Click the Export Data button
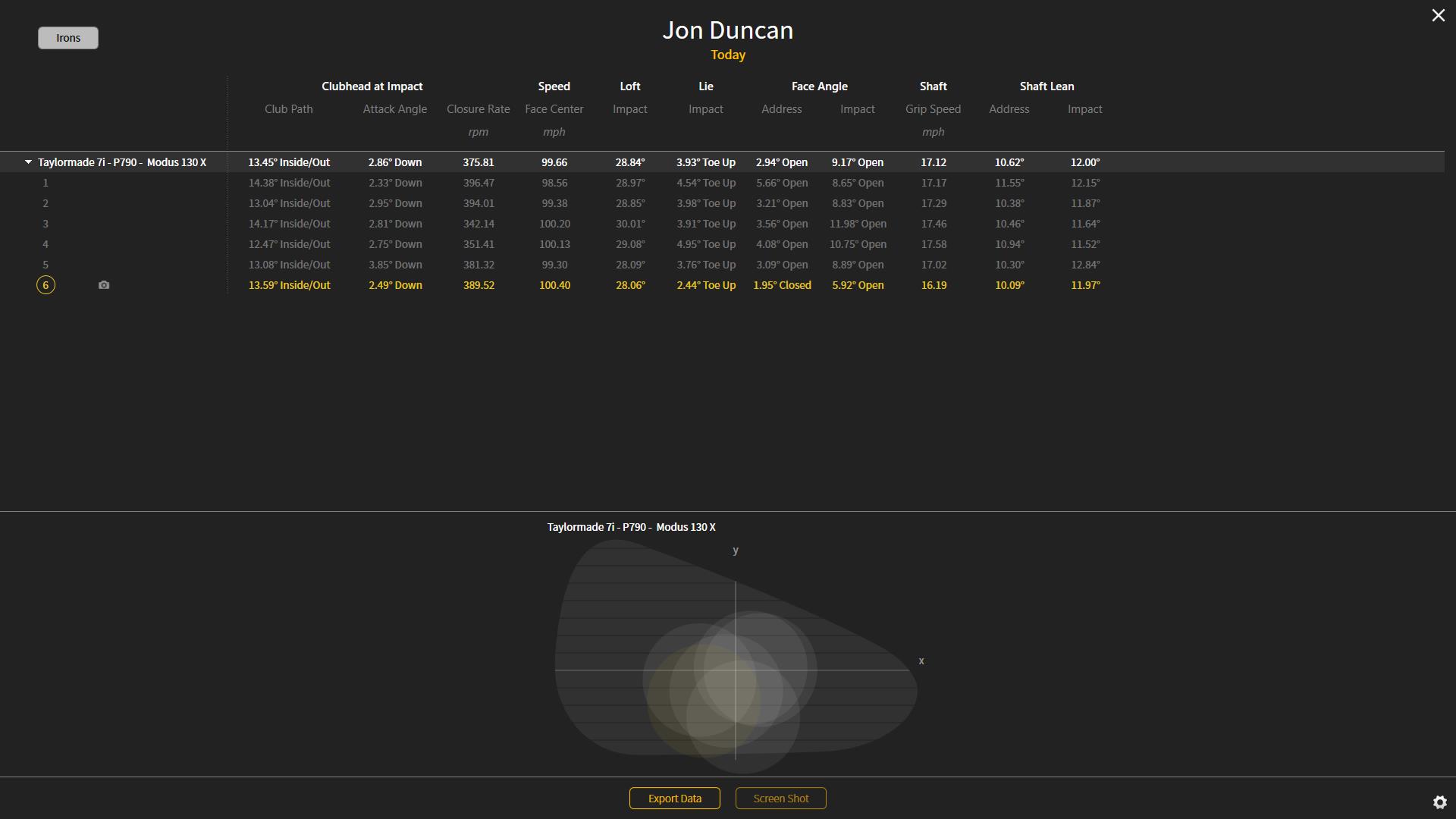 (x=675, y=799)
